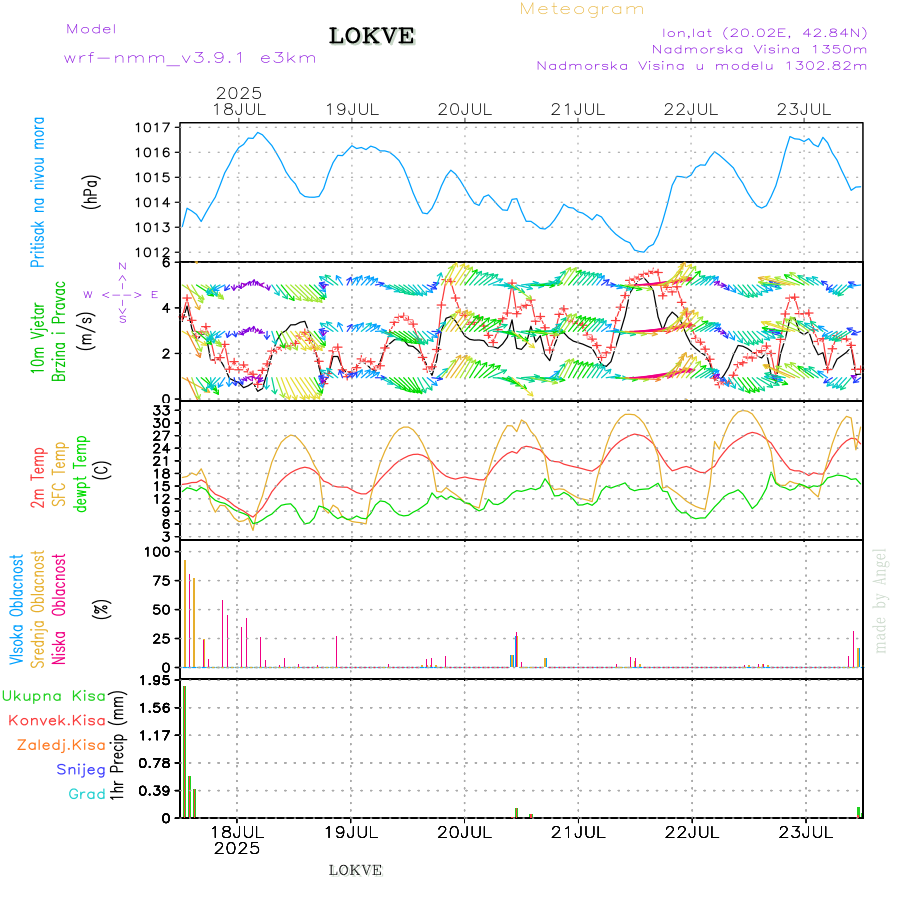This screenshot has height=900, width=900.
Task: Select the Niska Oblacnost legend label
Action: tap(60, 608)
